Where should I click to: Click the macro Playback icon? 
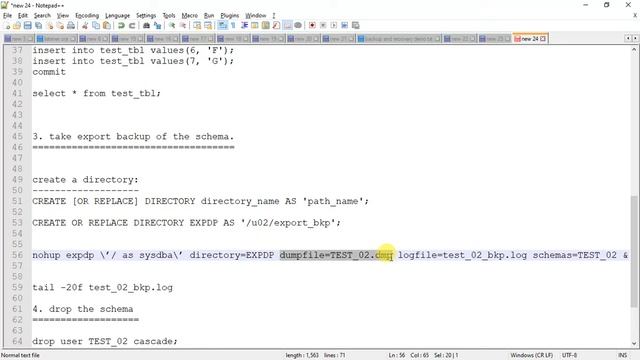pyautogui.click(x=334, y=25)
